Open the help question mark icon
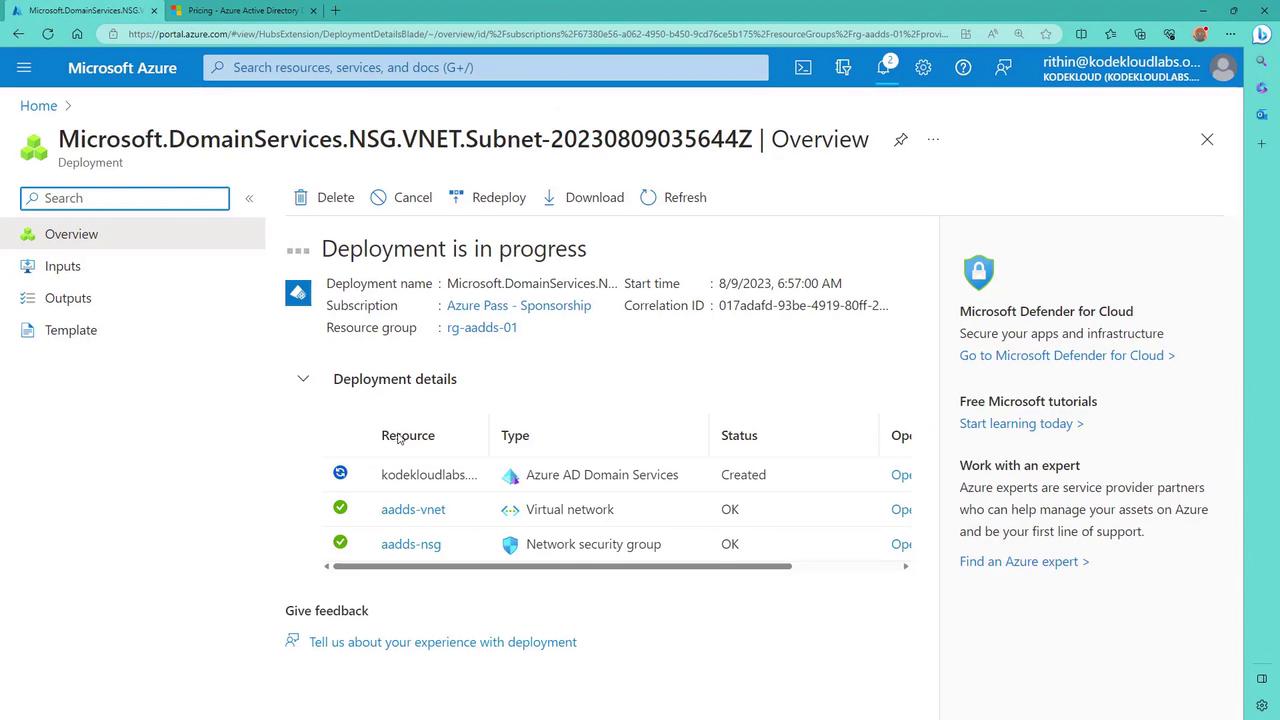The image size is (1280, 720). tap(963, 67)
